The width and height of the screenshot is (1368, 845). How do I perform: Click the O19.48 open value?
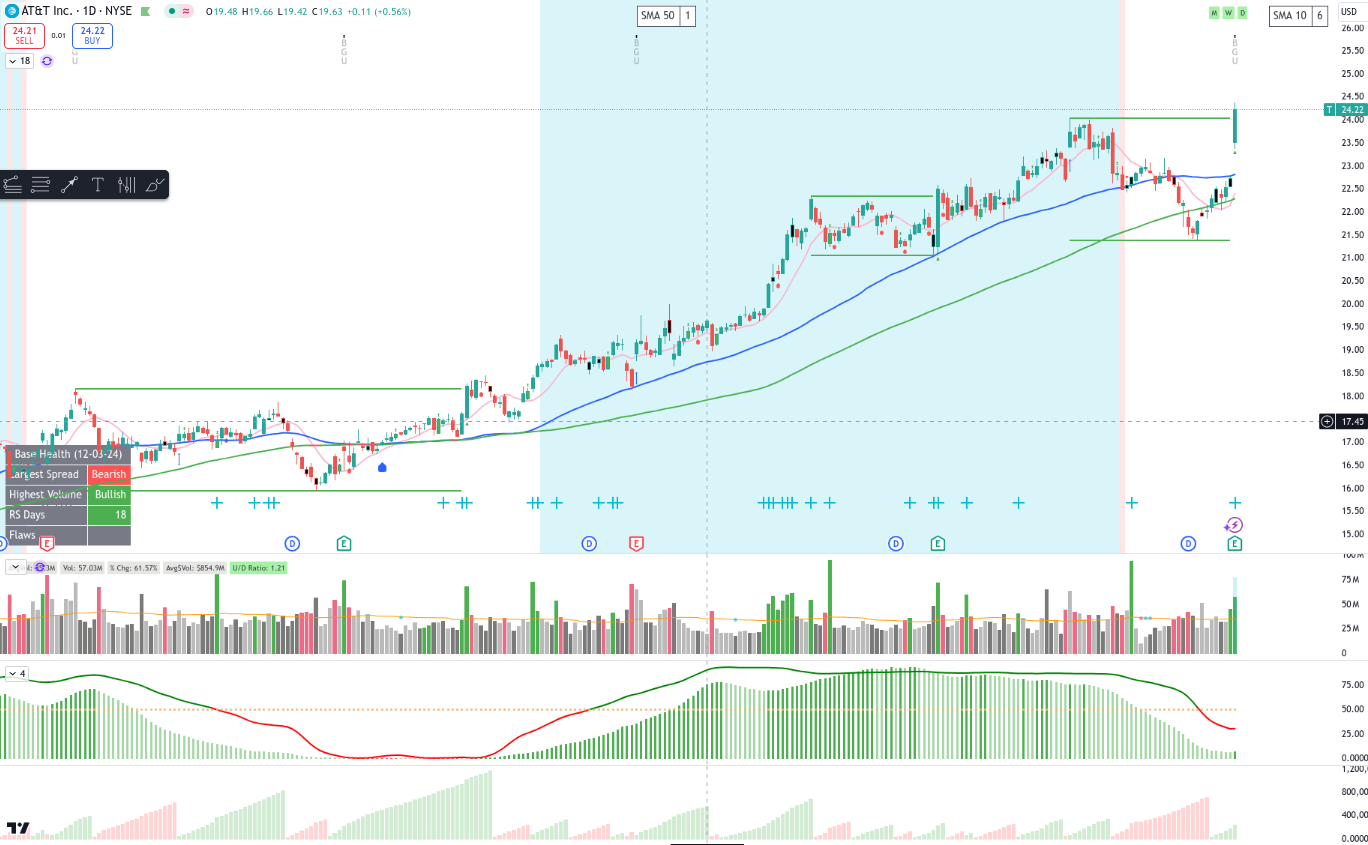(222, 11)
